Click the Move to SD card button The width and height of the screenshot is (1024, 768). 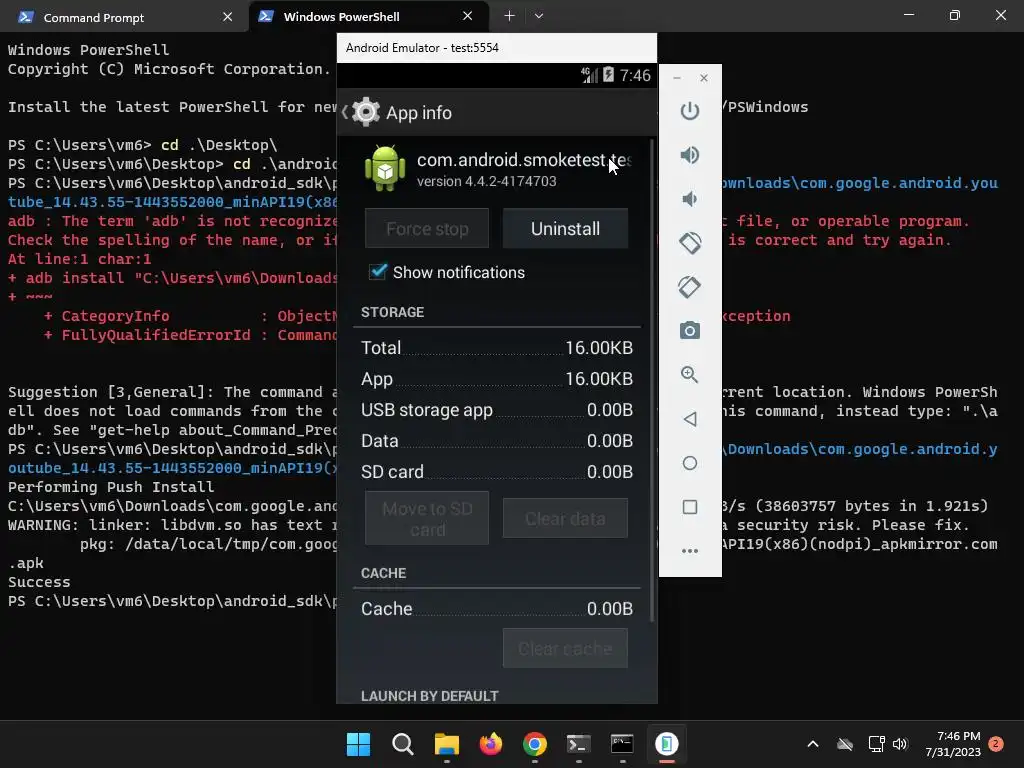pyautogui.click(x=427, y=519)
